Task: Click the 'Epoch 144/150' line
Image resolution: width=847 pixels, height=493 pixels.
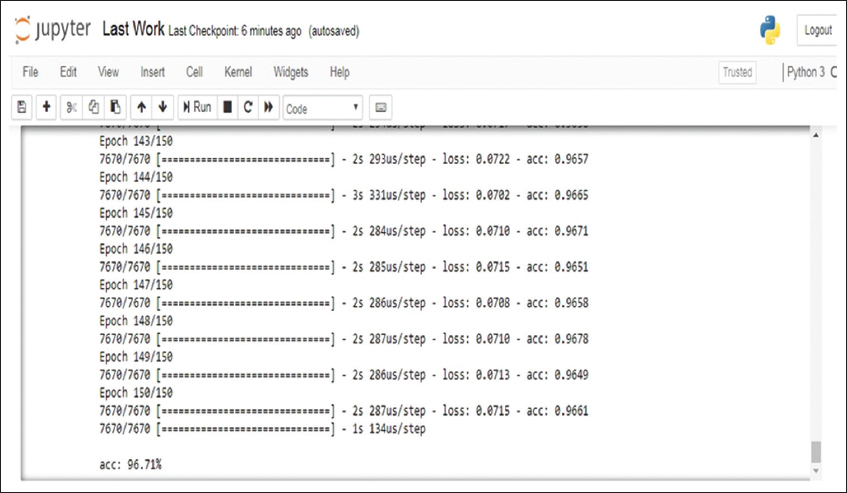Action: click(x=136, y=177)
